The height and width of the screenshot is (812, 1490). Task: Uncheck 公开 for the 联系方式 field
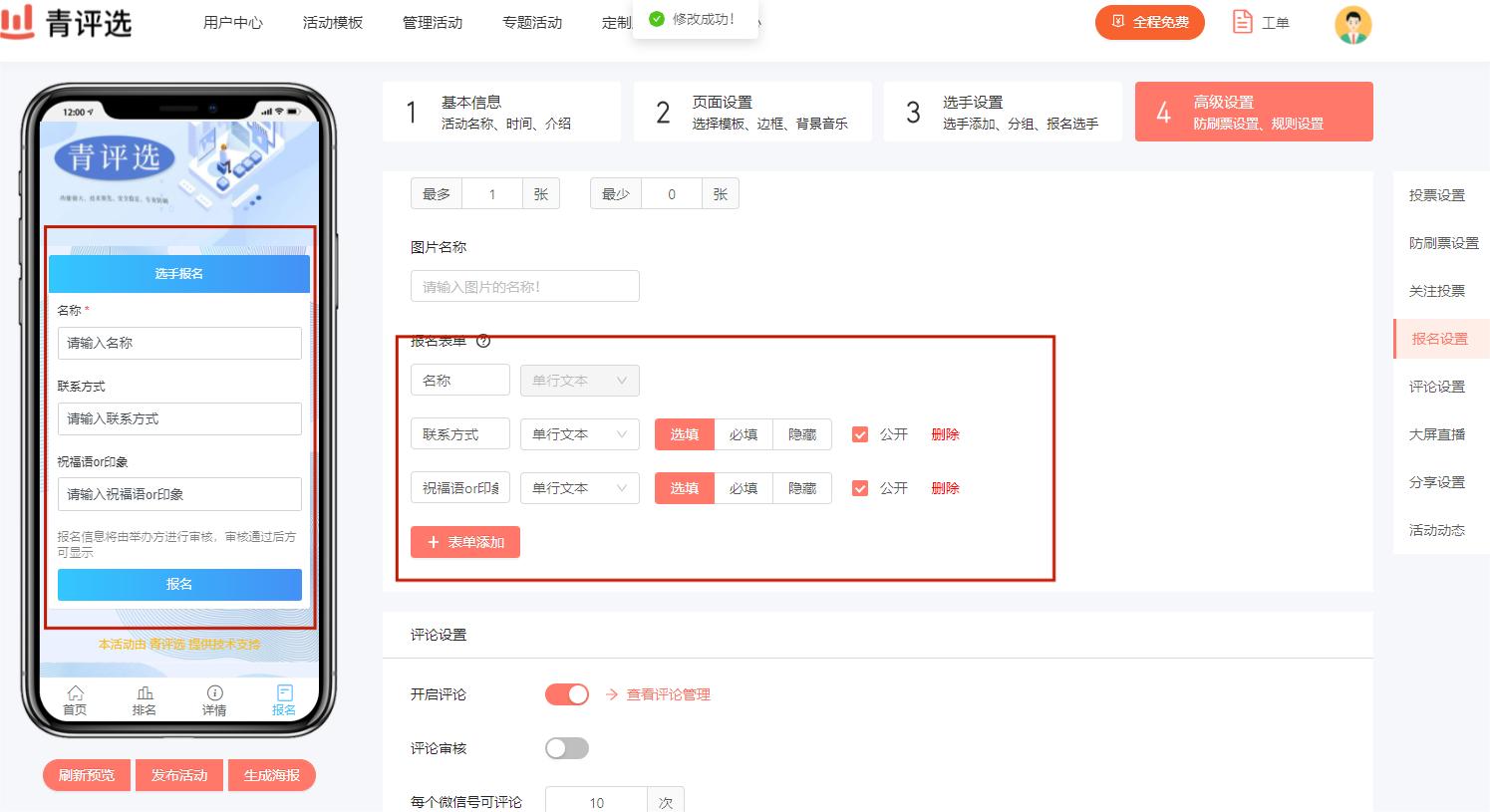click(859, 433)
